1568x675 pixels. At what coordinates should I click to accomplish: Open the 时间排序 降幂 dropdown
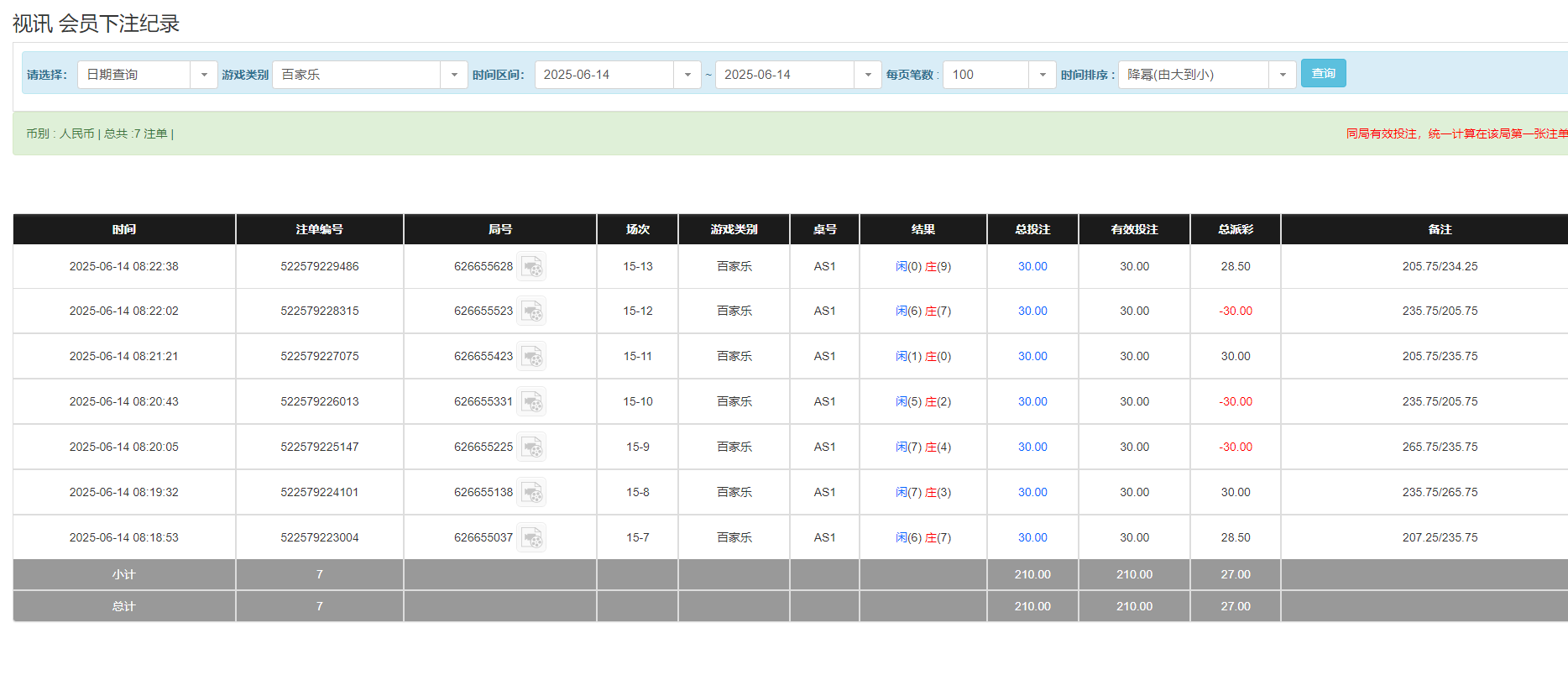1282,75
